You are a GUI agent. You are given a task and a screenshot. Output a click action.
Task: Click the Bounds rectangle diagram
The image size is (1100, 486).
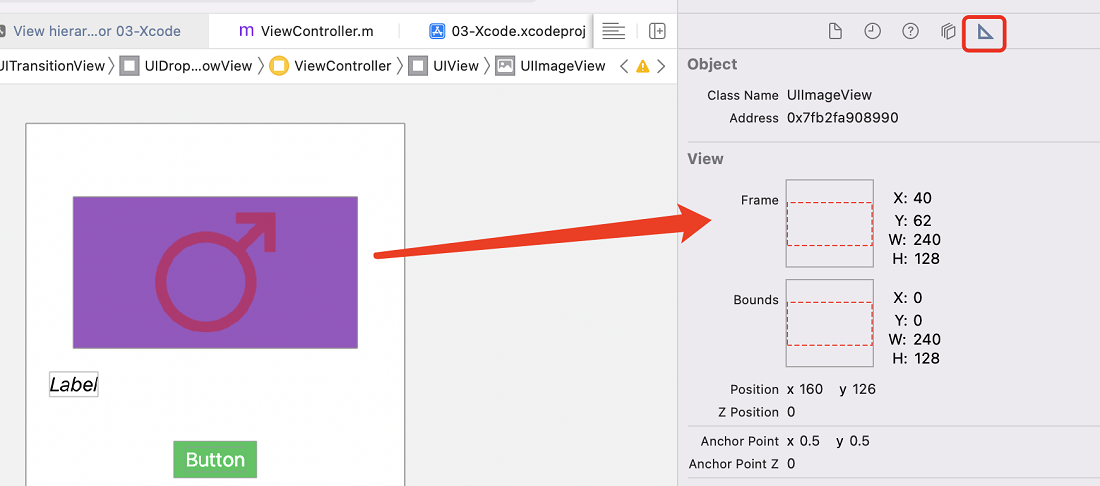coord(830,323)
